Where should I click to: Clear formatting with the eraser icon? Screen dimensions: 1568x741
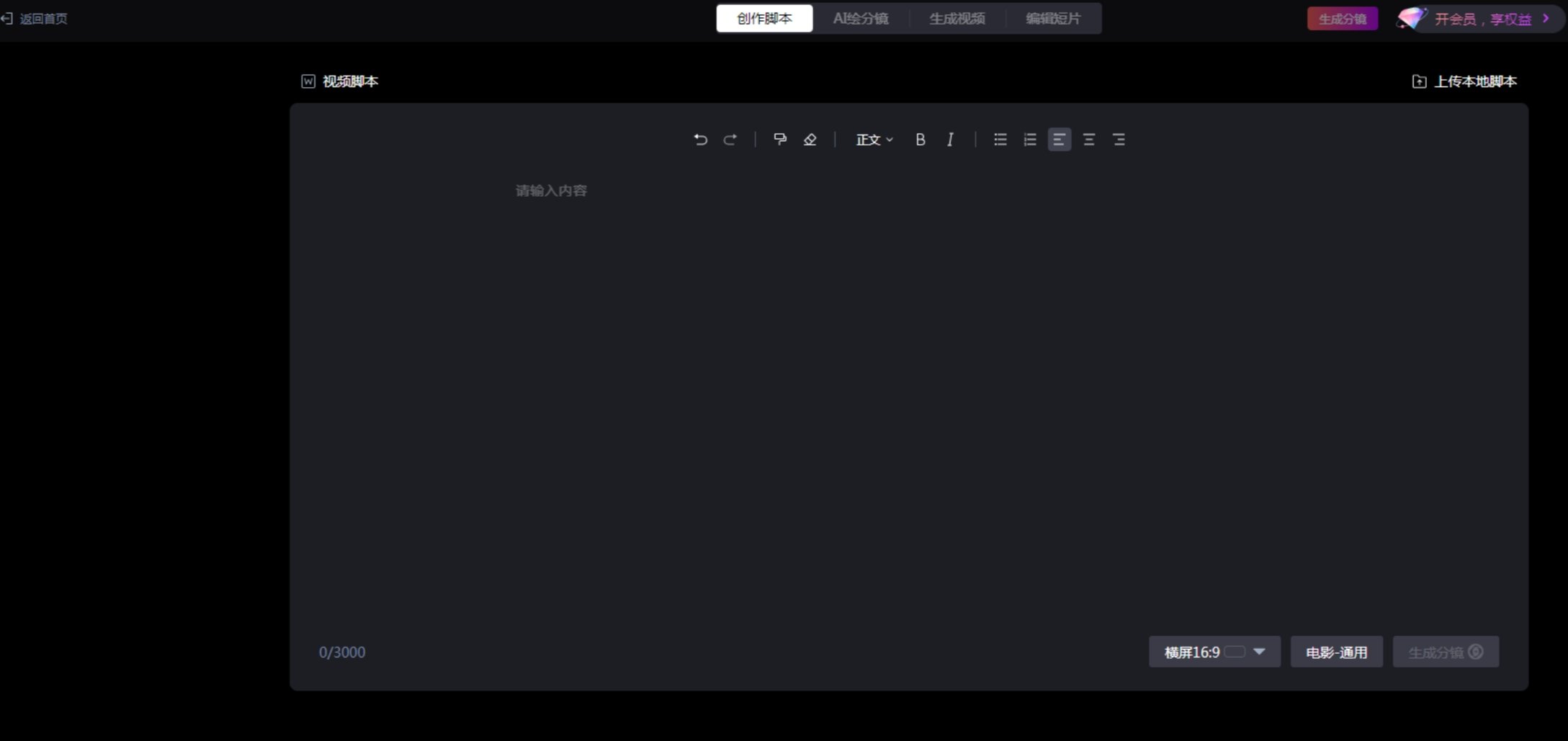pos(810,139)
